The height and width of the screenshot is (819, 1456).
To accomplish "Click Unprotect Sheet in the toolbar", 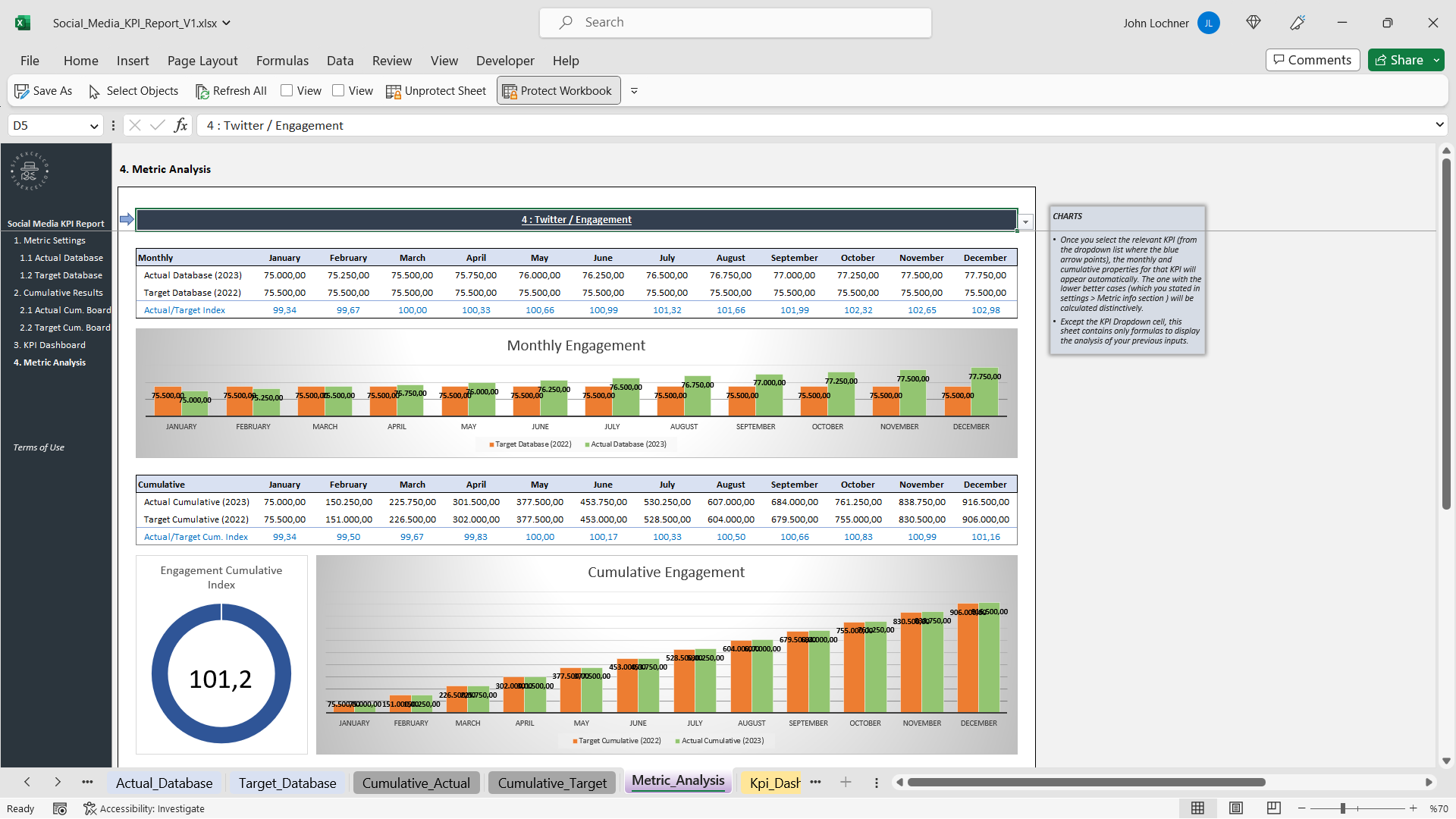I will pyautogui.click(x=436, y=91).
